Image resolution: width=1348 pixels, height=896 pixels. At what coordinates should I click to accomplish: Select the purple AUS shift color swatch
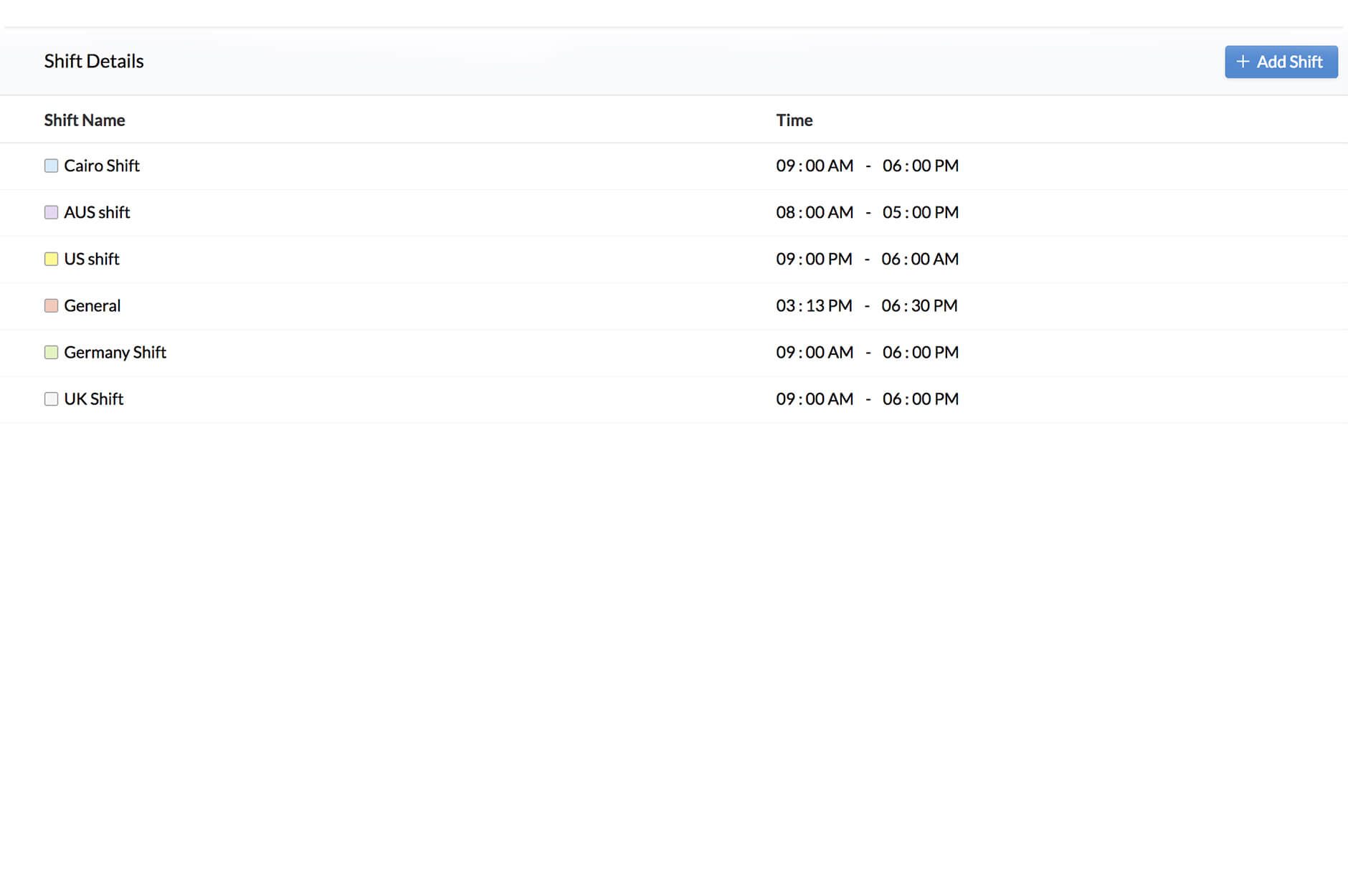pyautogui.click(x=51, y=213)
